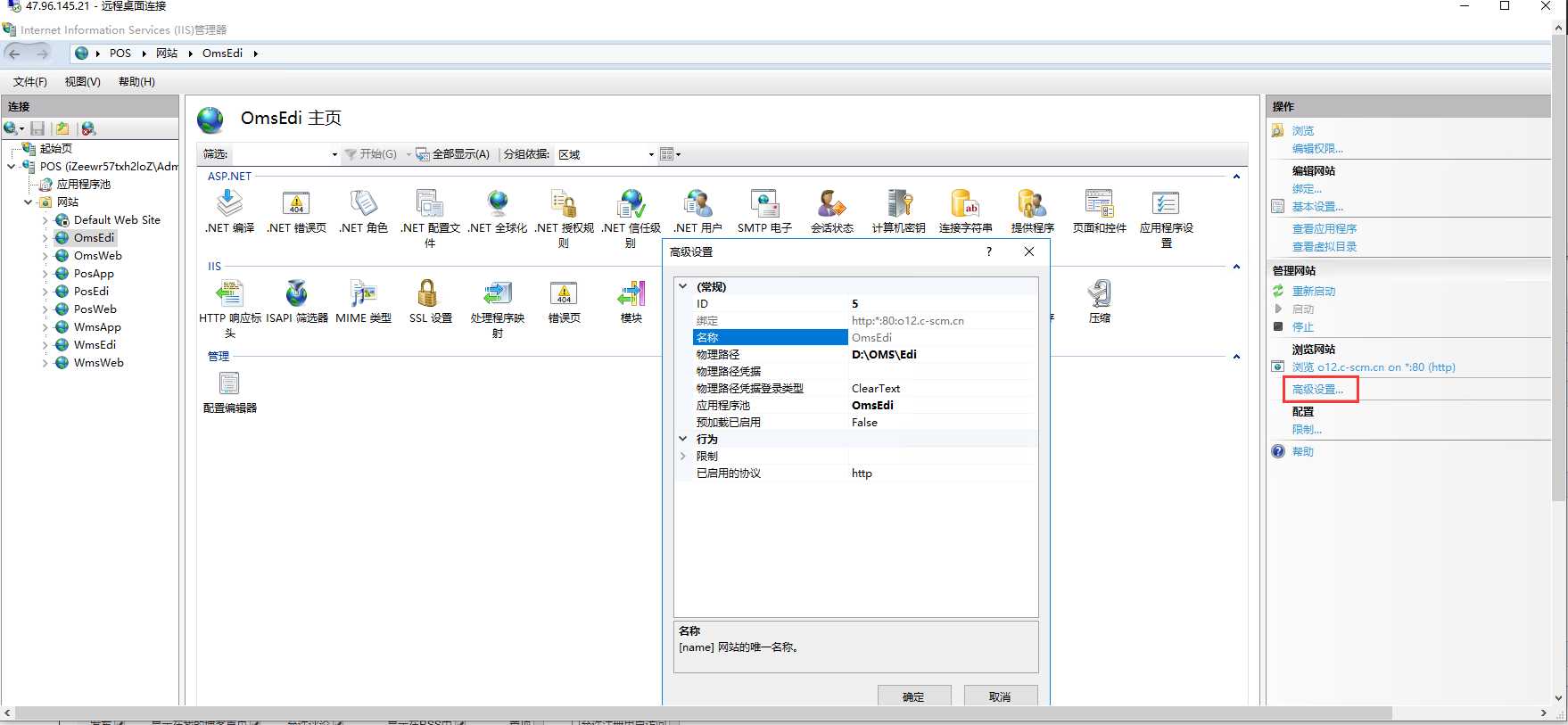Open the view mode dropdown button

coord(670,154)
